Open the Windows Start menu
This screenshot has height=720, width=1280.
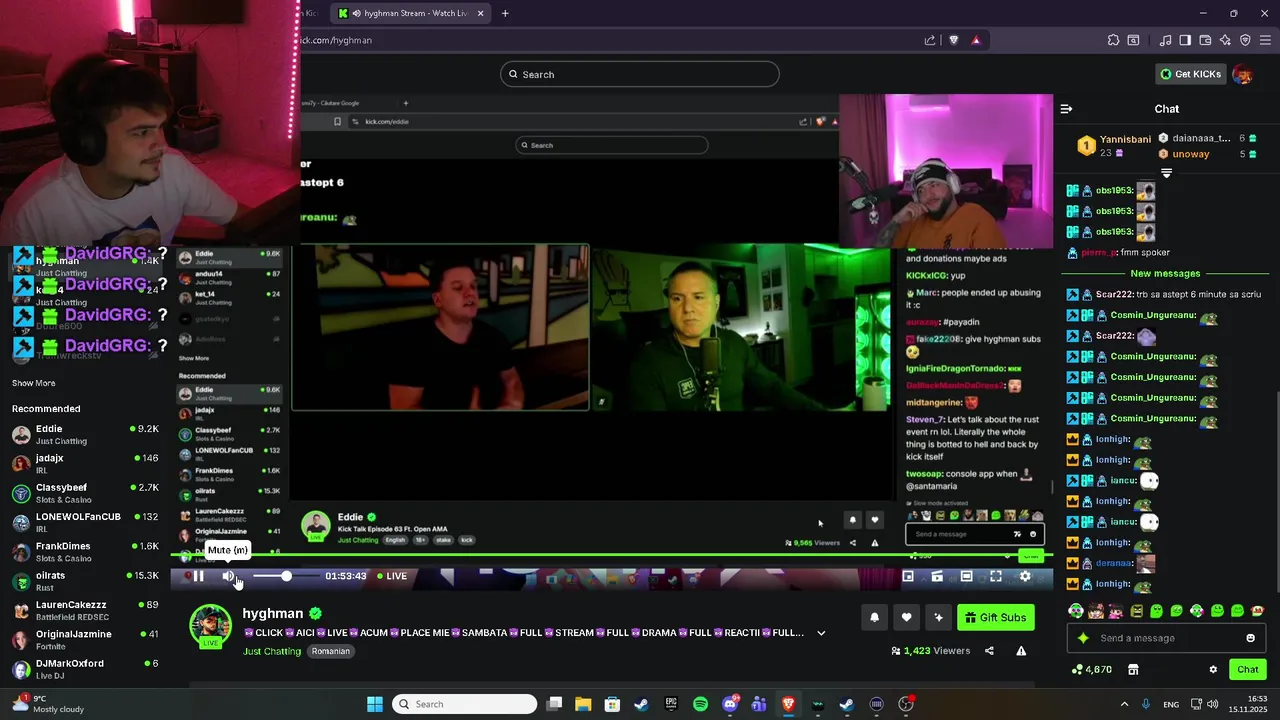375,704
